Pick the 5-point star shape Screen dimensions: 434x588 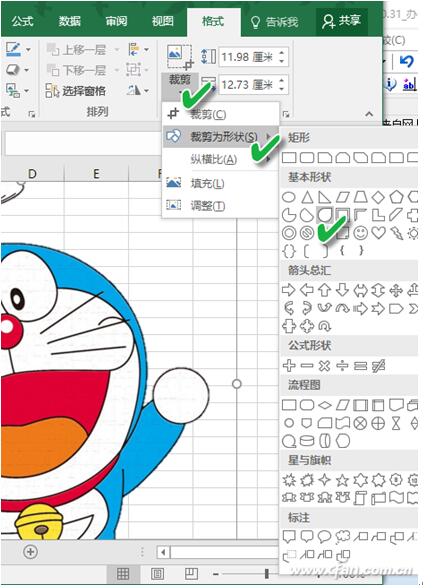coord(342,480)
